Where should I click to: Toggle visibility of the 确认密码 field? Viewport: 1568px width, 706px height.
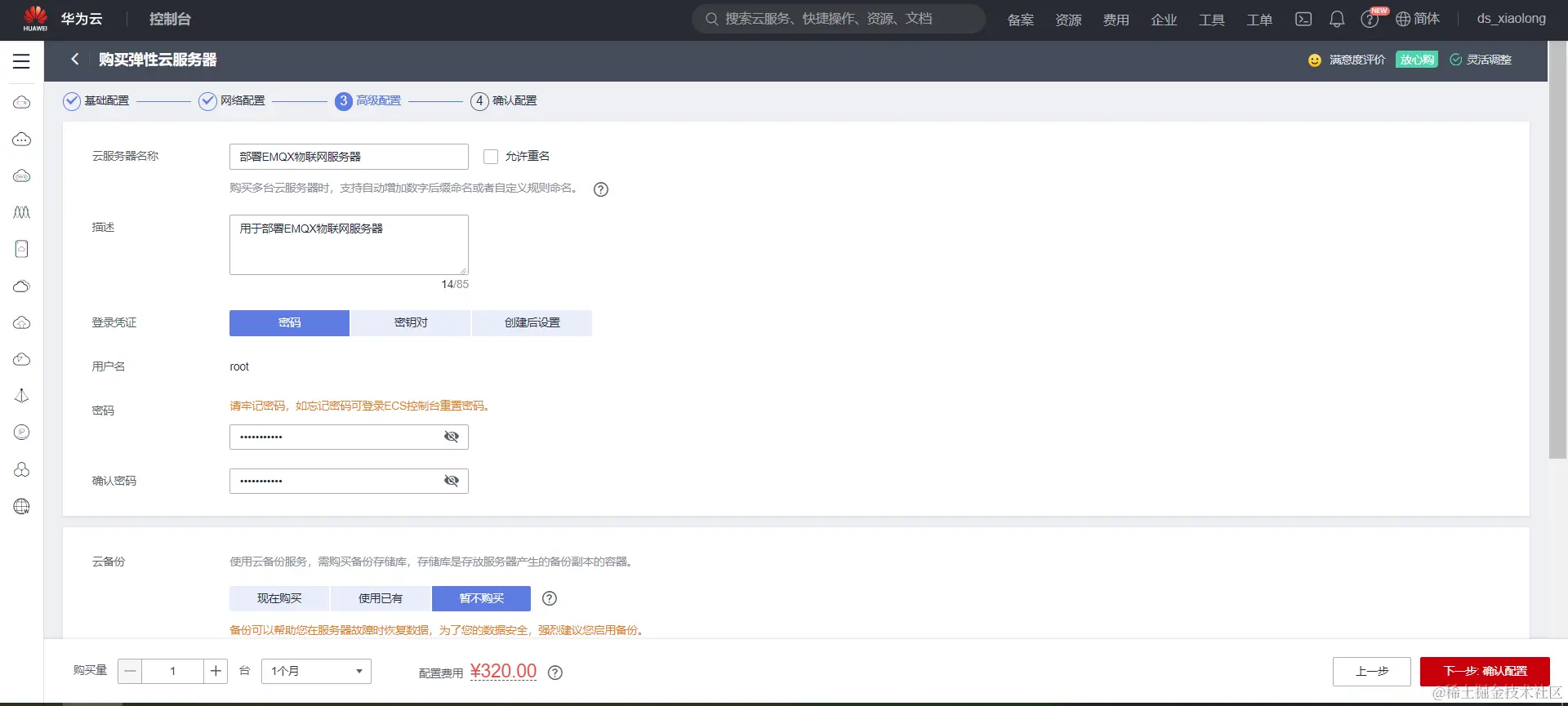pos(451,481)
